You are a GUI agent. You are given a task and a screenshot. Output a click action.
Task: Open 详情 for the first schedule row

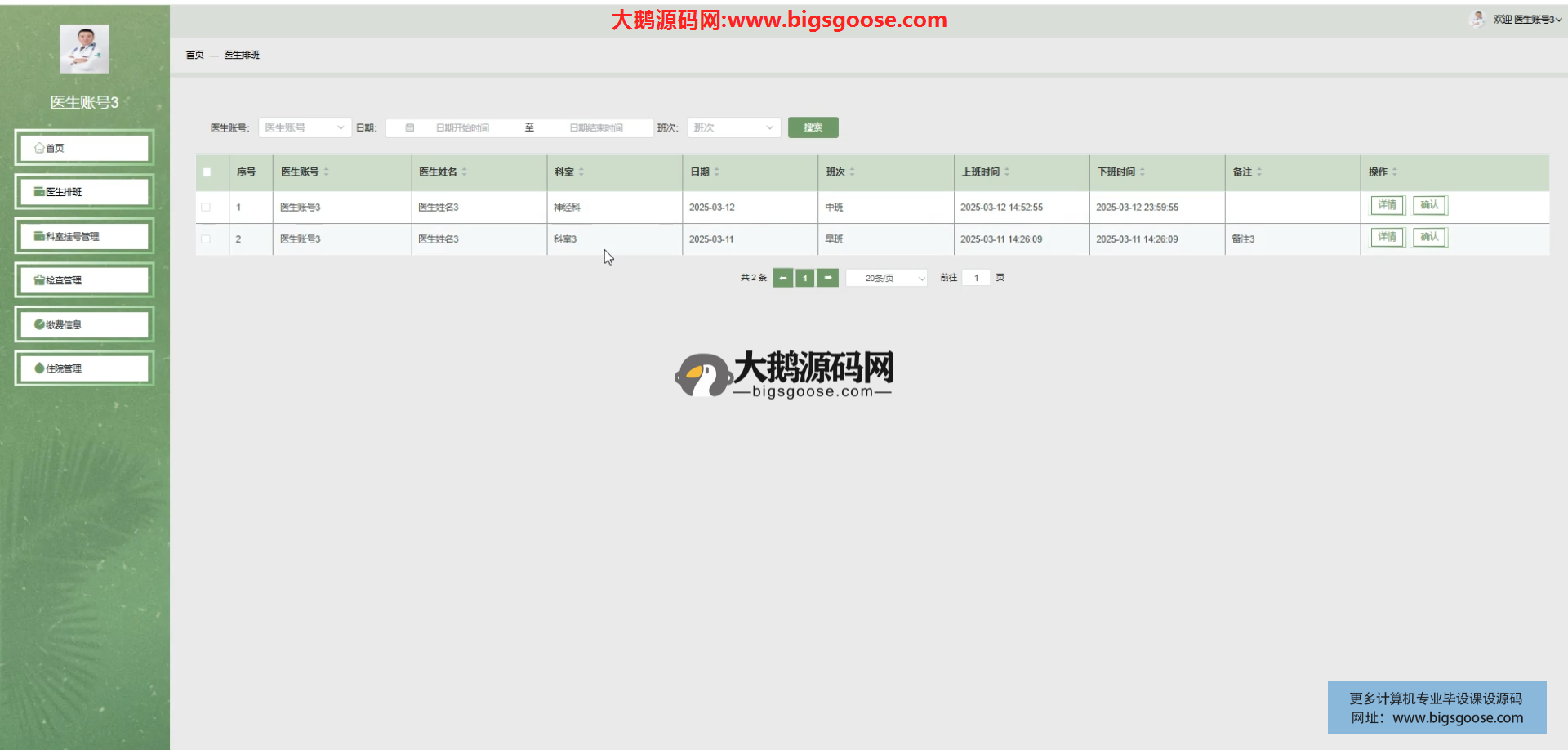pyautogui.click(x=1387, y=205)
